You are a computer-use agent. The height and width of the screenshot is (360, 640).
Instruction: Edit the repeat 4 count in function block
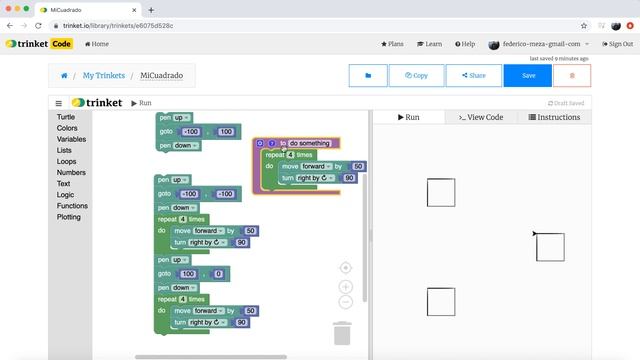pyautogui.click(x=290, y=155)
